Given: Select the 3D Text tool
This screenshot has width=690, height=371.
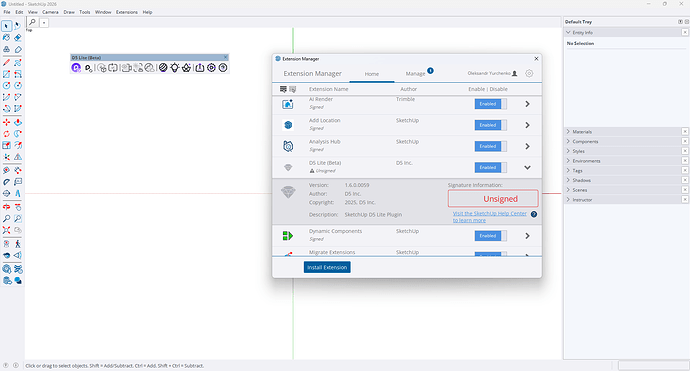Looking at the screenshot, I should point(18,193).
